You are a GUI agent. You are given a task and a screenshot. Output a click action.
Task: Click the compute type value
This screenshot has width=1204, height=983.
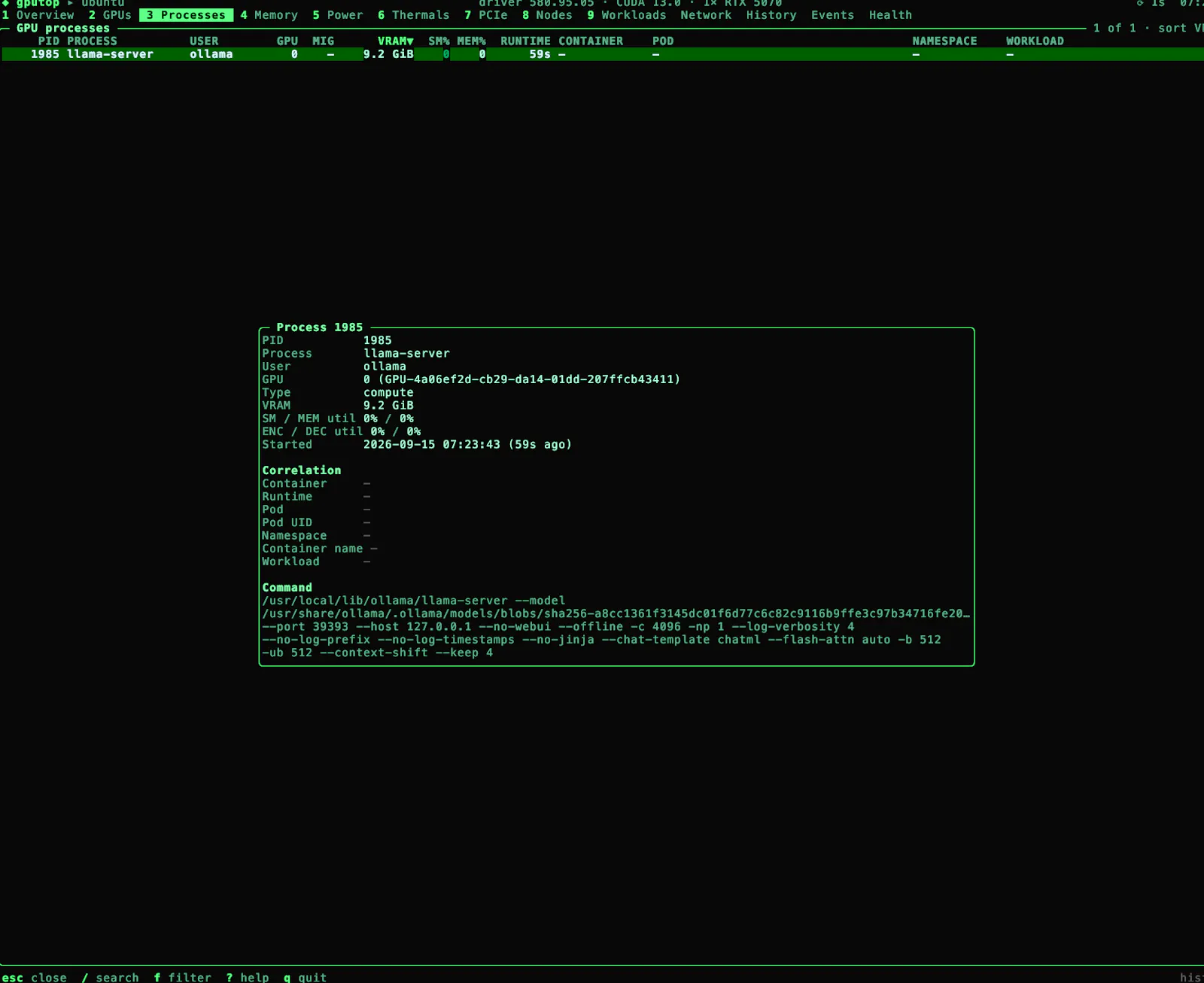388,392
